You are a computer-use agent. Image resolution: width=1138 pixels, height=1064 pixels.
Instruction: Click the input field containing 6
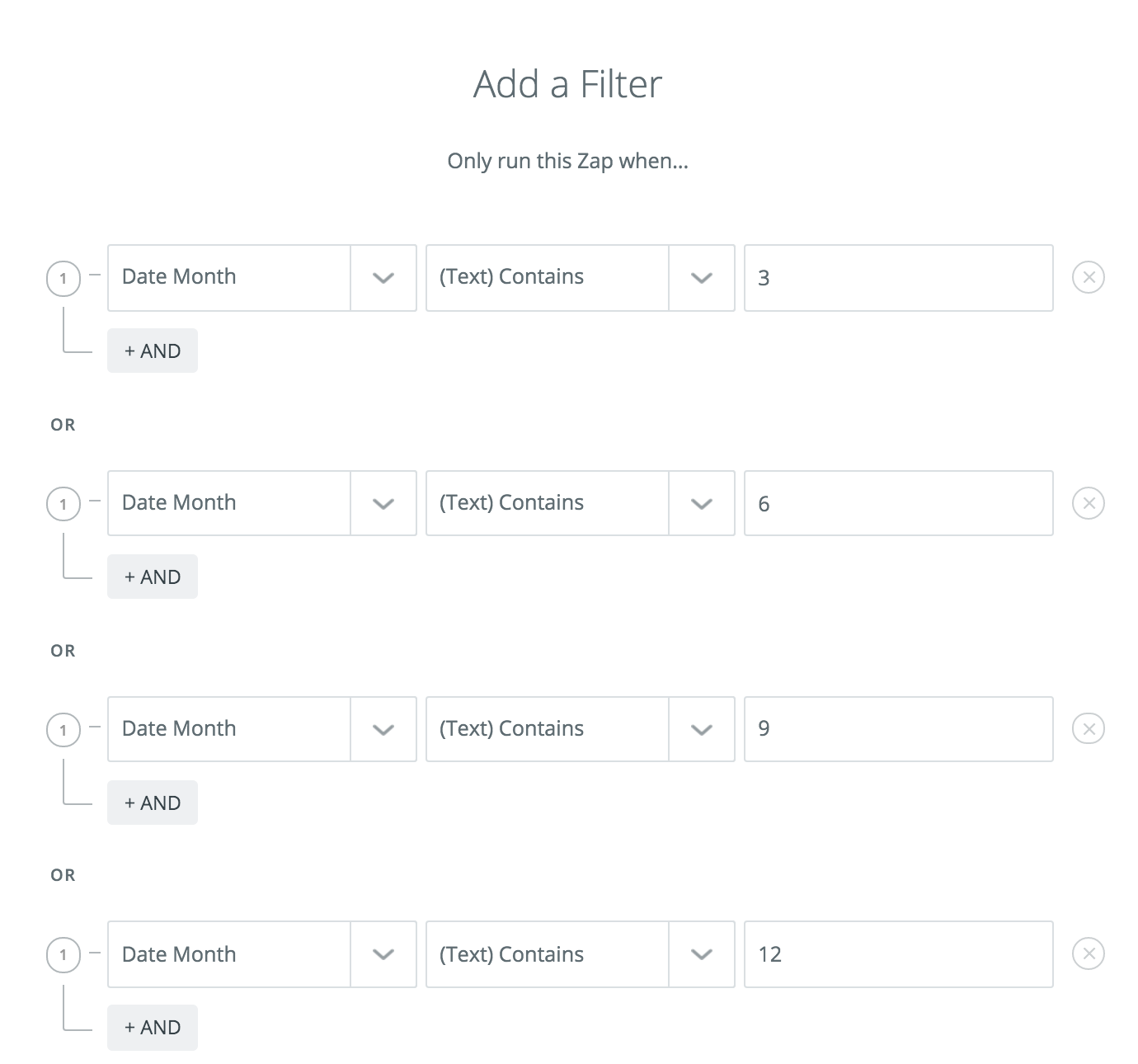point(898,503)
